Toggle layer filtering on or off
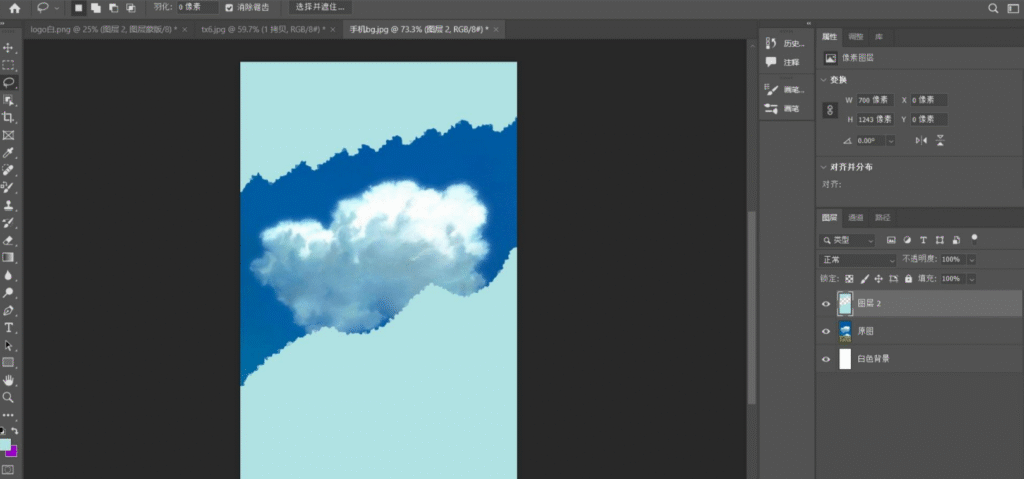 (x=974, y=239)
